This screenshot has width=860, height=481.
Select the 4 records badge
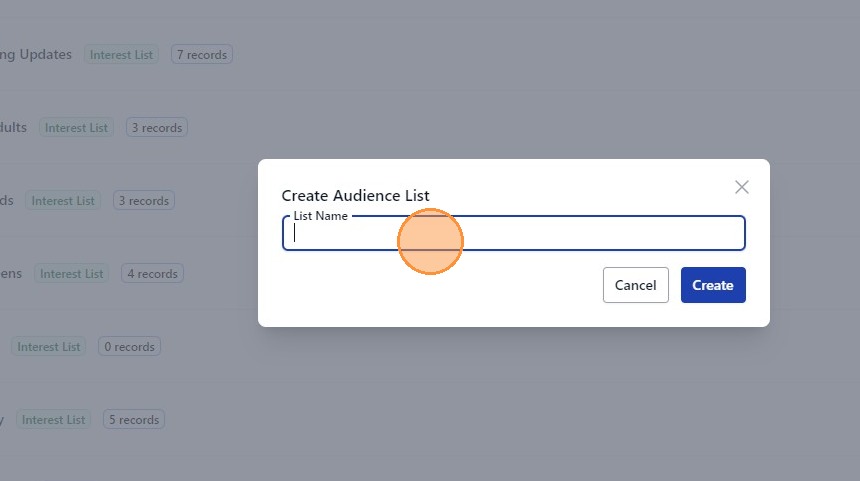click(x=152, y=274)
